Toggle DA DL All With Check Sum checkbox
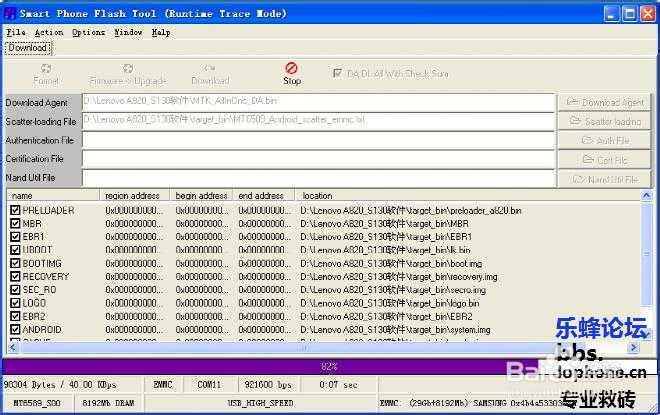The width and height of the screenshot is (660, 415). 337,74
